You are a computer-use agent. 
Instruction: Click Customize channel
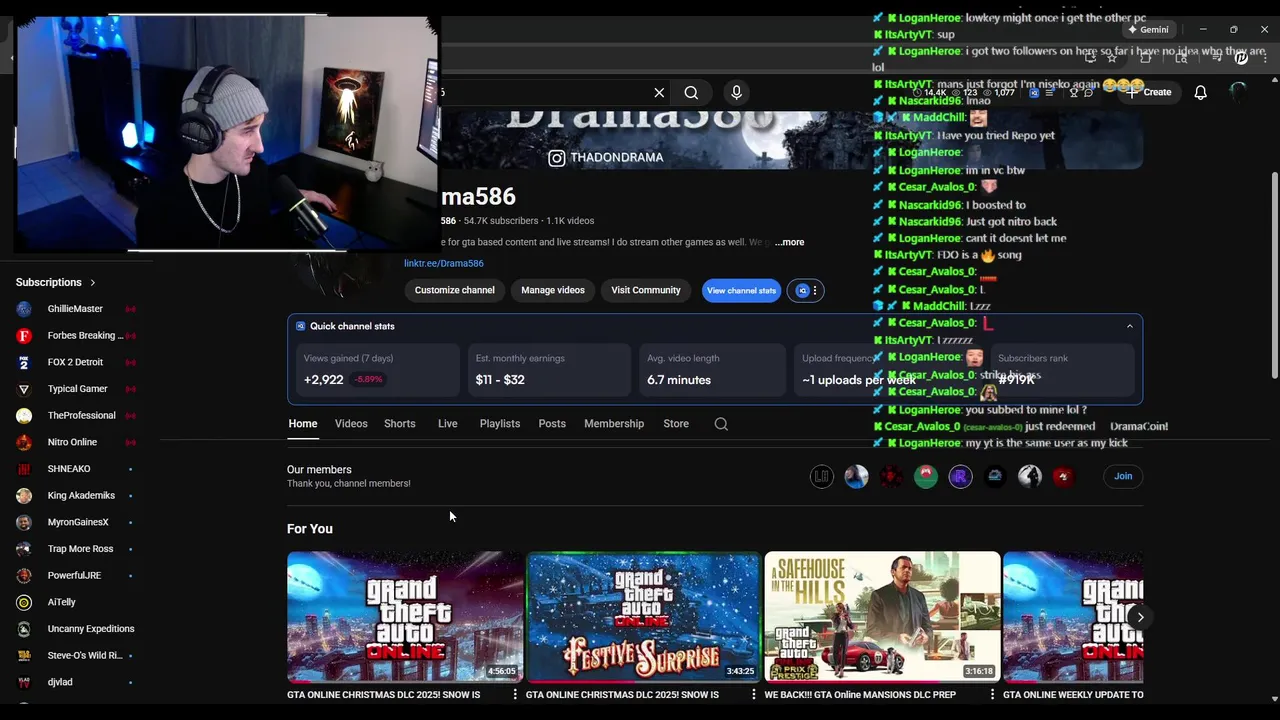tap(455, 290)
